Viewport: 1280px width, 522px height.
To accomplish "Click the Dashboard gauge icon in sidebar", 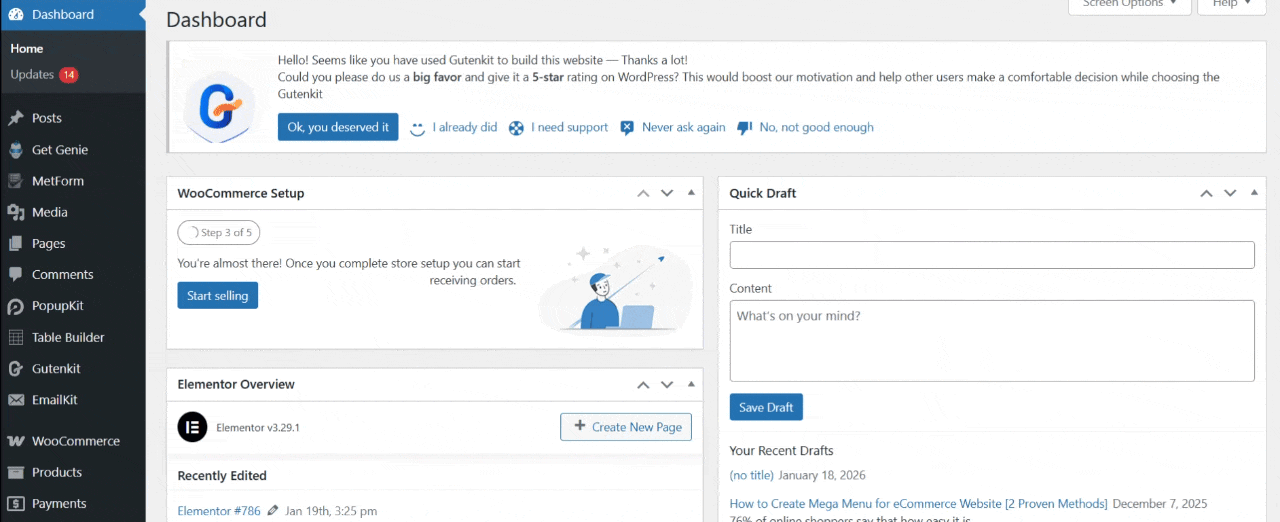I will tap(16, 15).
